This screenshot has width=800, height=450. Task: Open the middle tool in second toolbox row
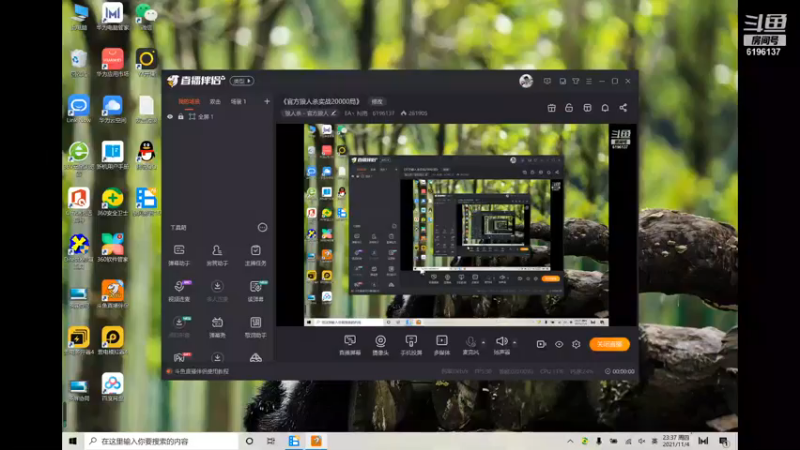pyautogui.click(x=217, y=291)
